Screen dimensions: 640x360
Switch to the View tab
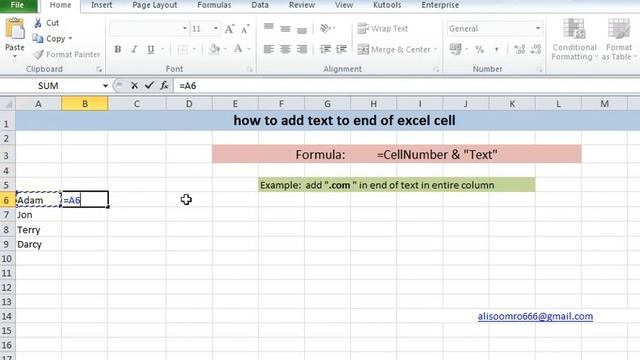344,5
